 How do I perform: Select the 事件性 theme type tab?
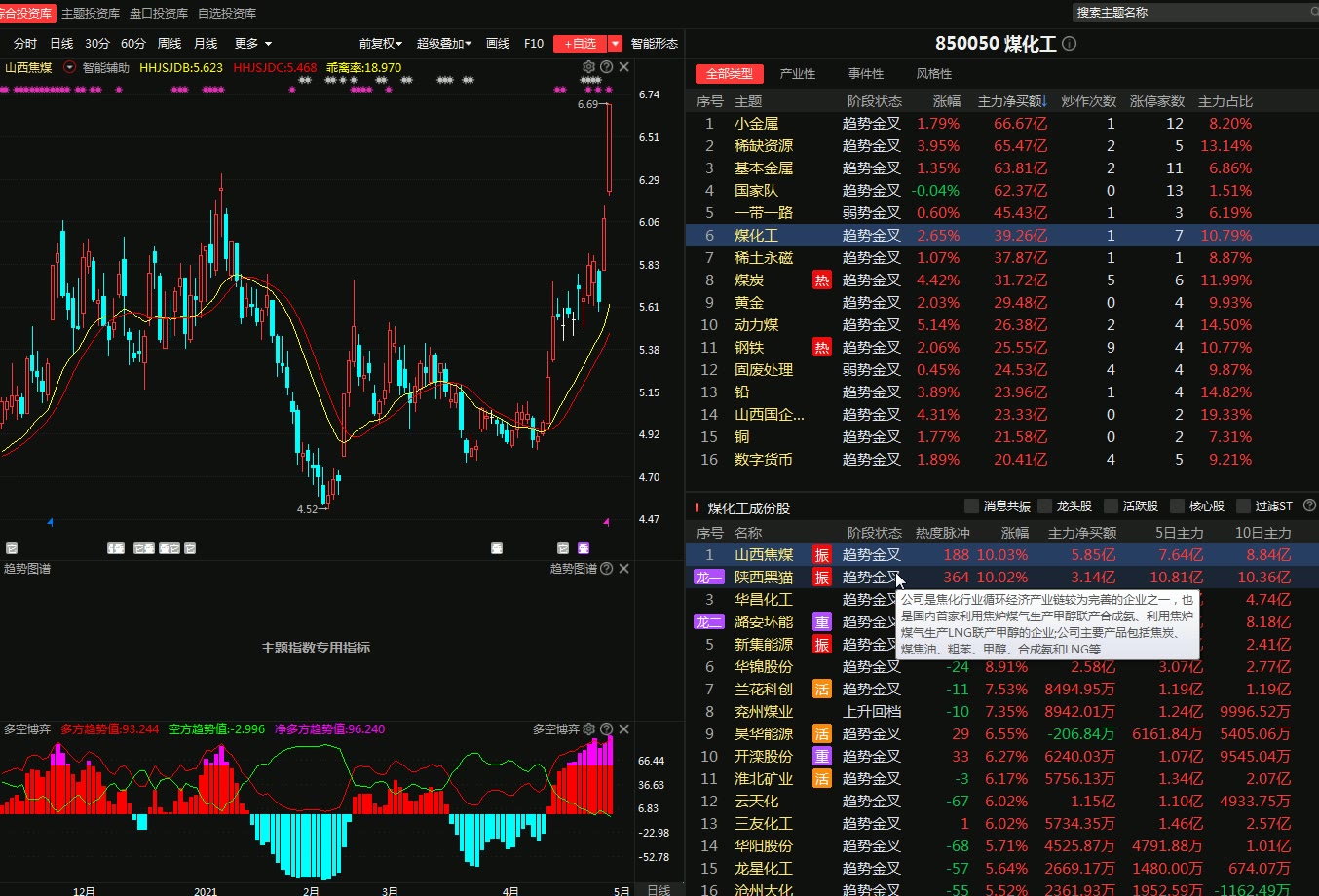pyautogui.click(x=866, y=74)
